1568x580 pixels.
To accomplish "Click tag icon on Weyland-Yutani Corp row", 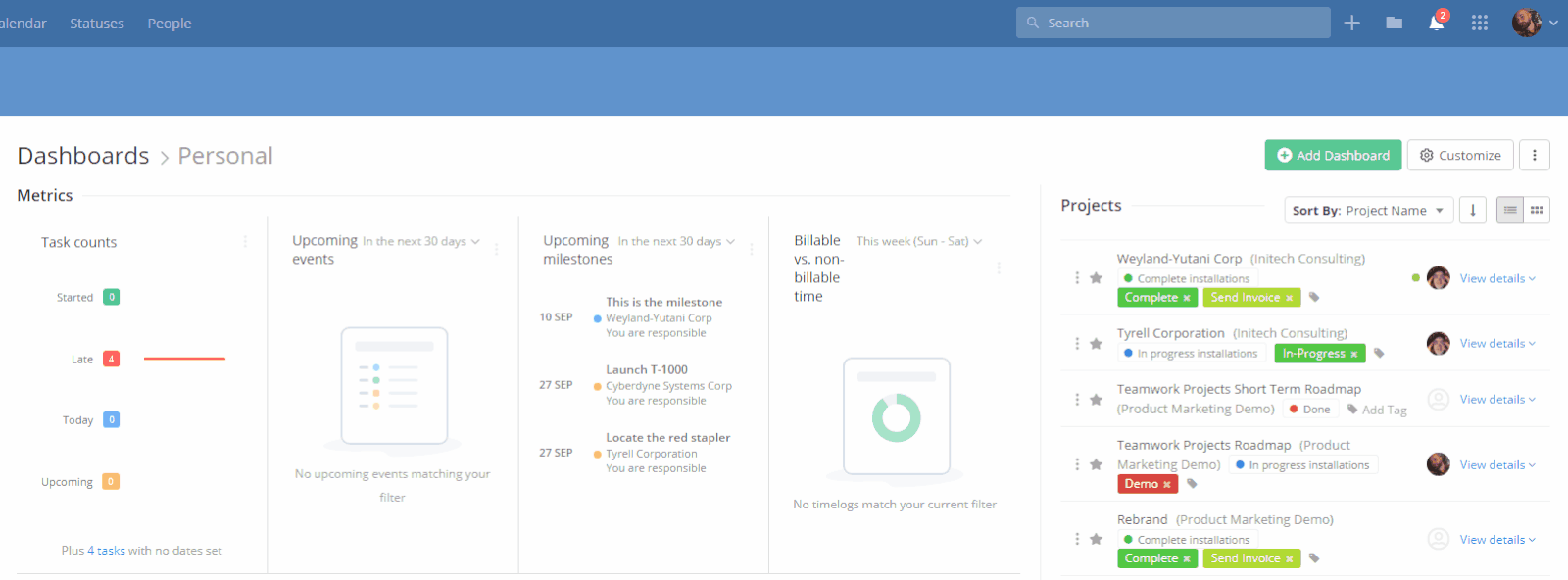I will pyautogui.click(x=1314, y=297).
